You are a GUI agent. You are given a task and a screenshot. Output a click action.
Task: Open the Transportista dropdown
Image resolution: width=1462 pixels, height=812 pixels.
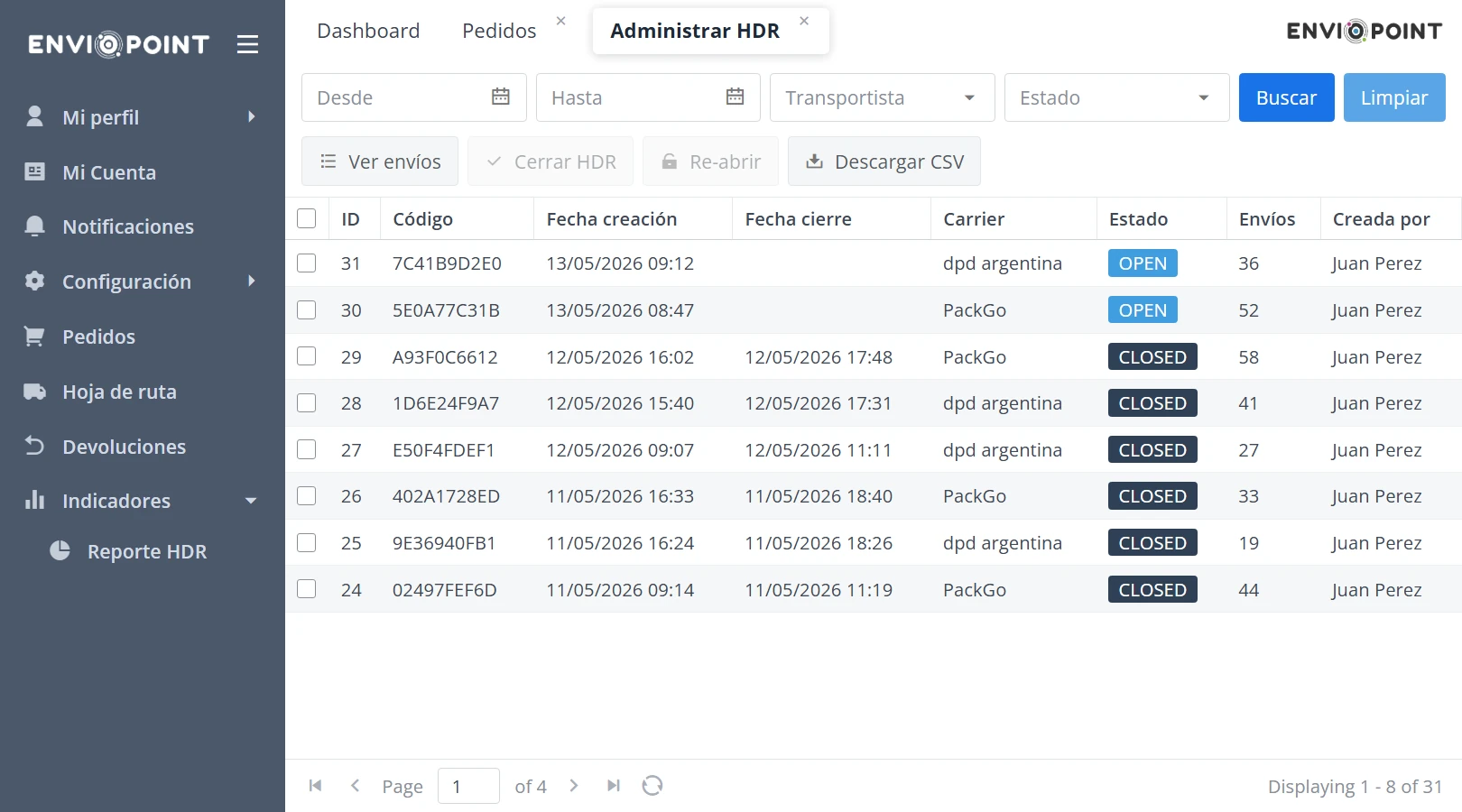[x=882, y=97]
